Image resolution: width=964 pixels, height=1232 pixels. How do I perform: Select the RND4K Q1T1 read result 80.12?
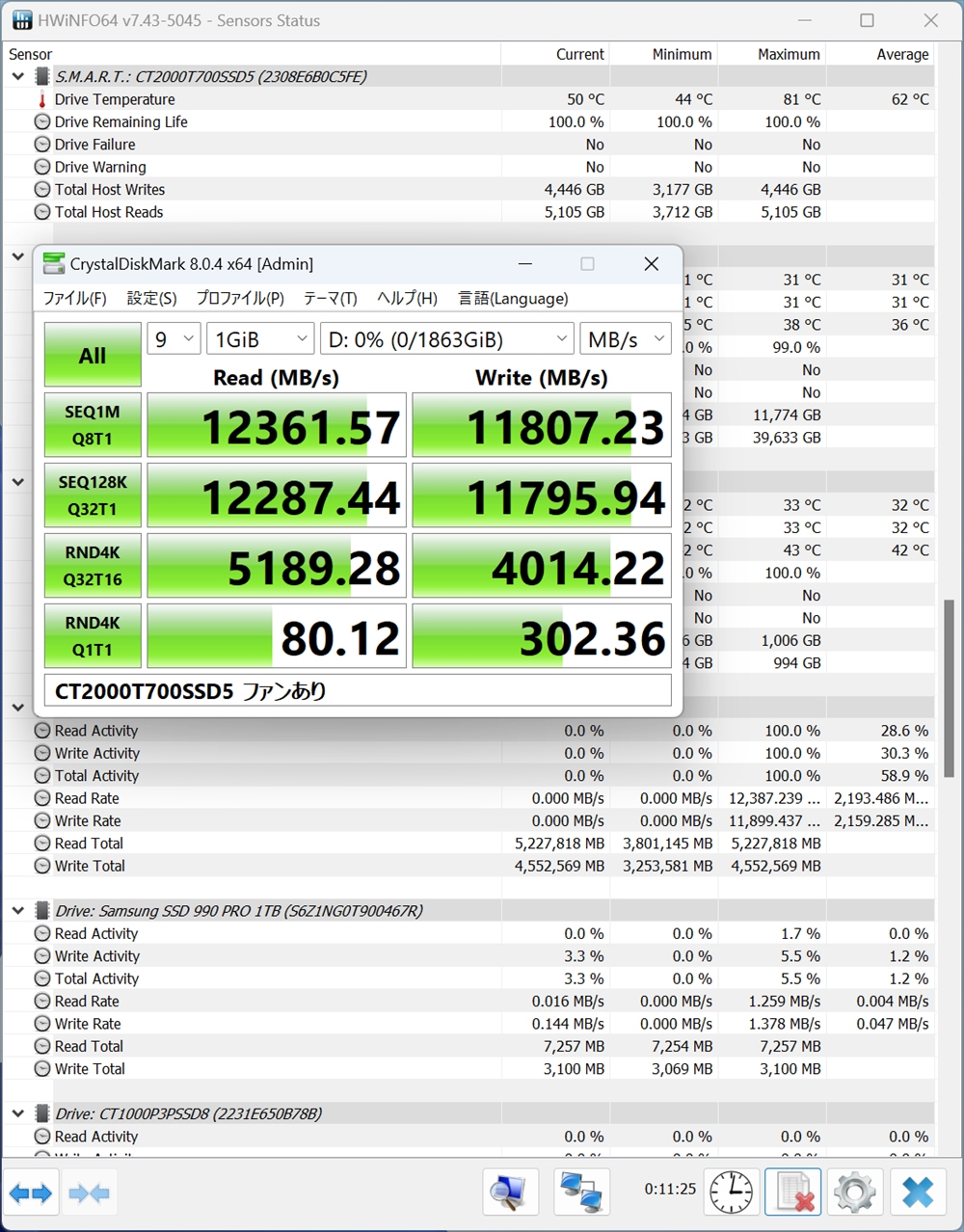(277, 636)
